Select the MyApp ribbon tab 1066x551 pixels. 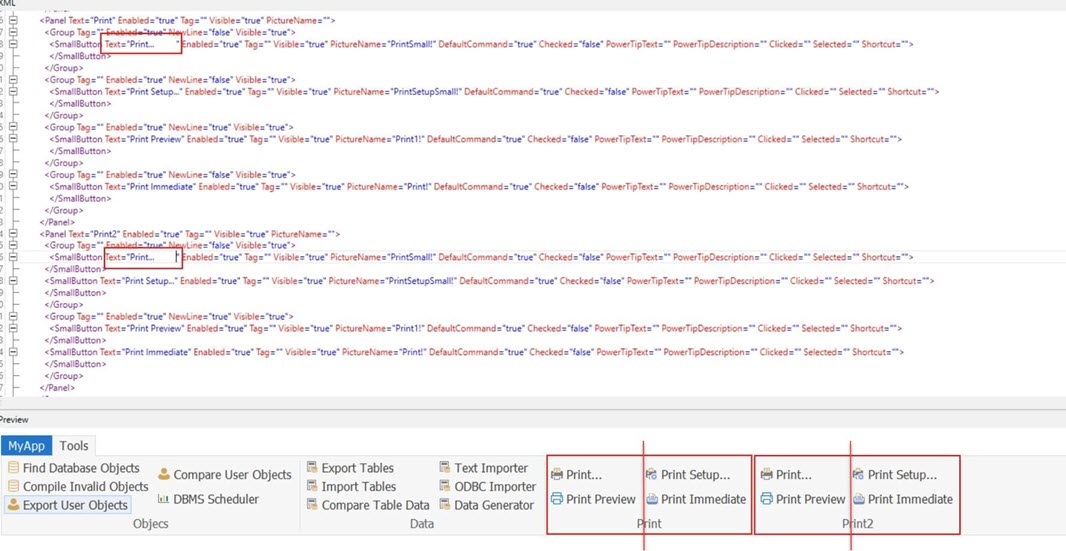pyautogui.click(x=26, y=446)
